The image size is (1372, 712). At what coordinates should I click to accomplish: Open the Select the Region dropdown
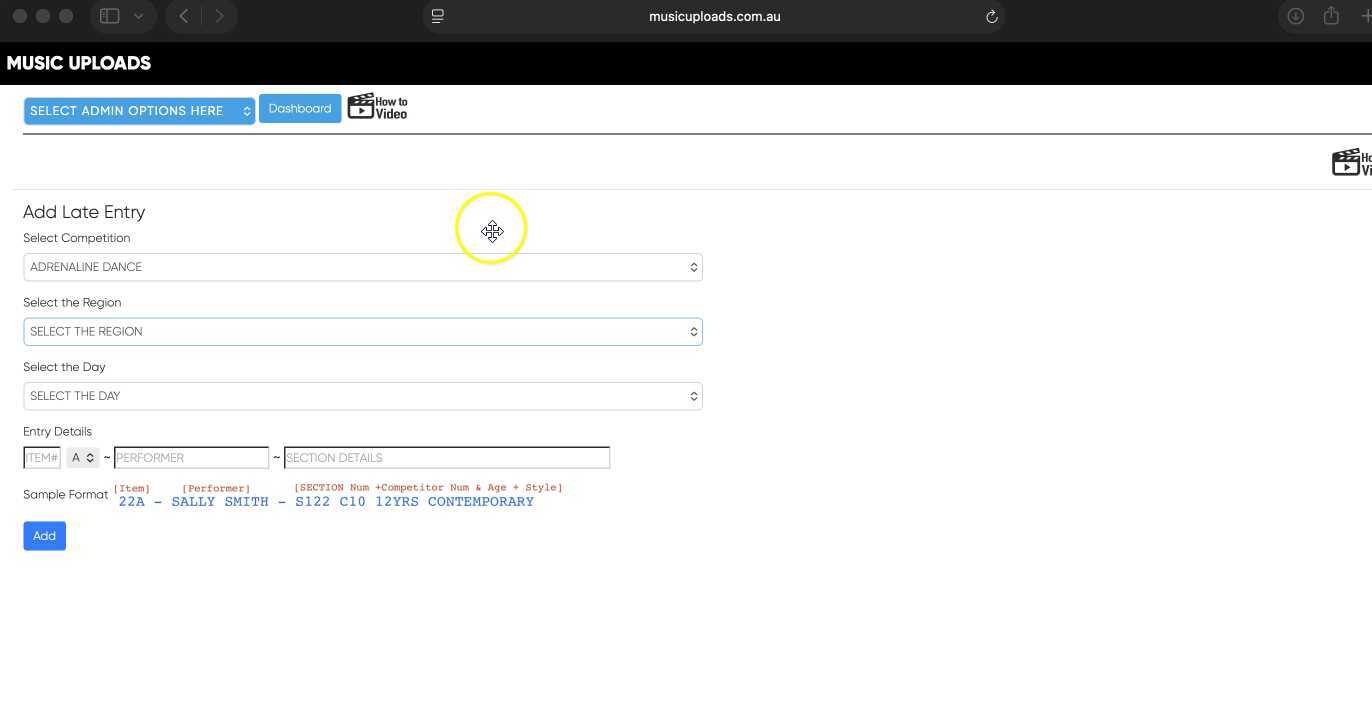(362, 332)
